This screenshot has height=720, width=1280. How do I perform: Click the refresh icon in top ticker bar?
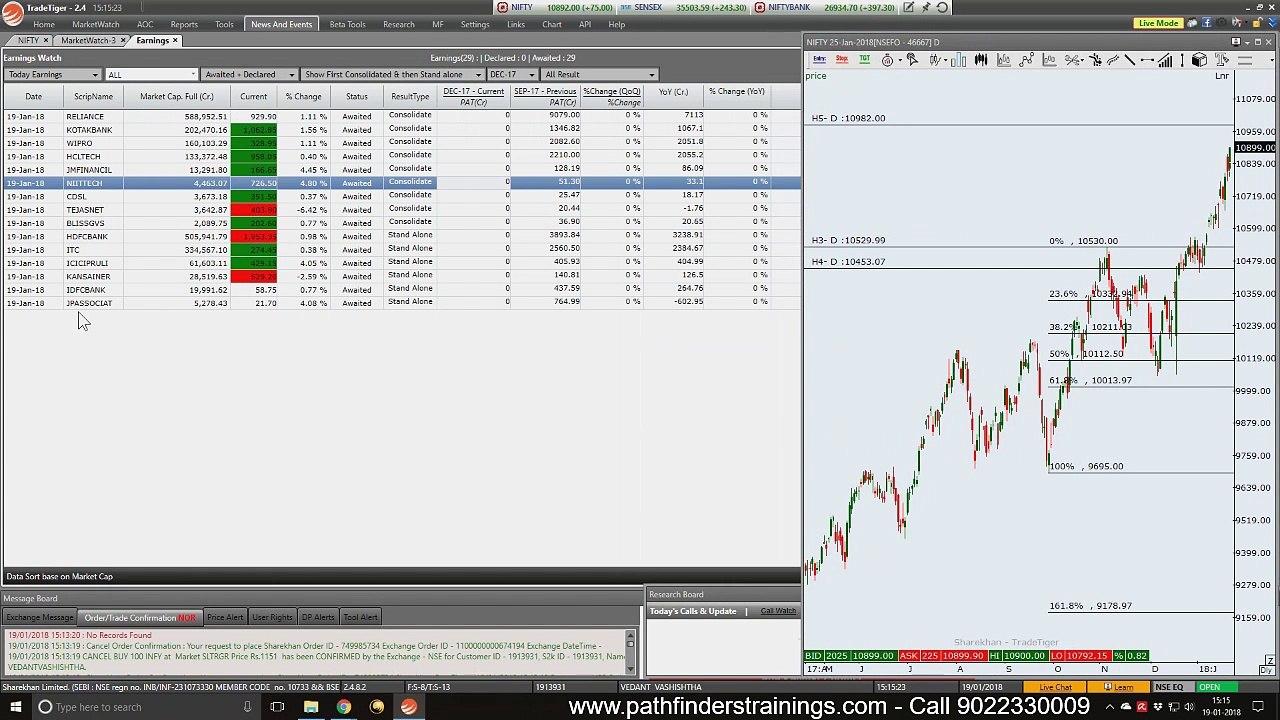(942, 7)
